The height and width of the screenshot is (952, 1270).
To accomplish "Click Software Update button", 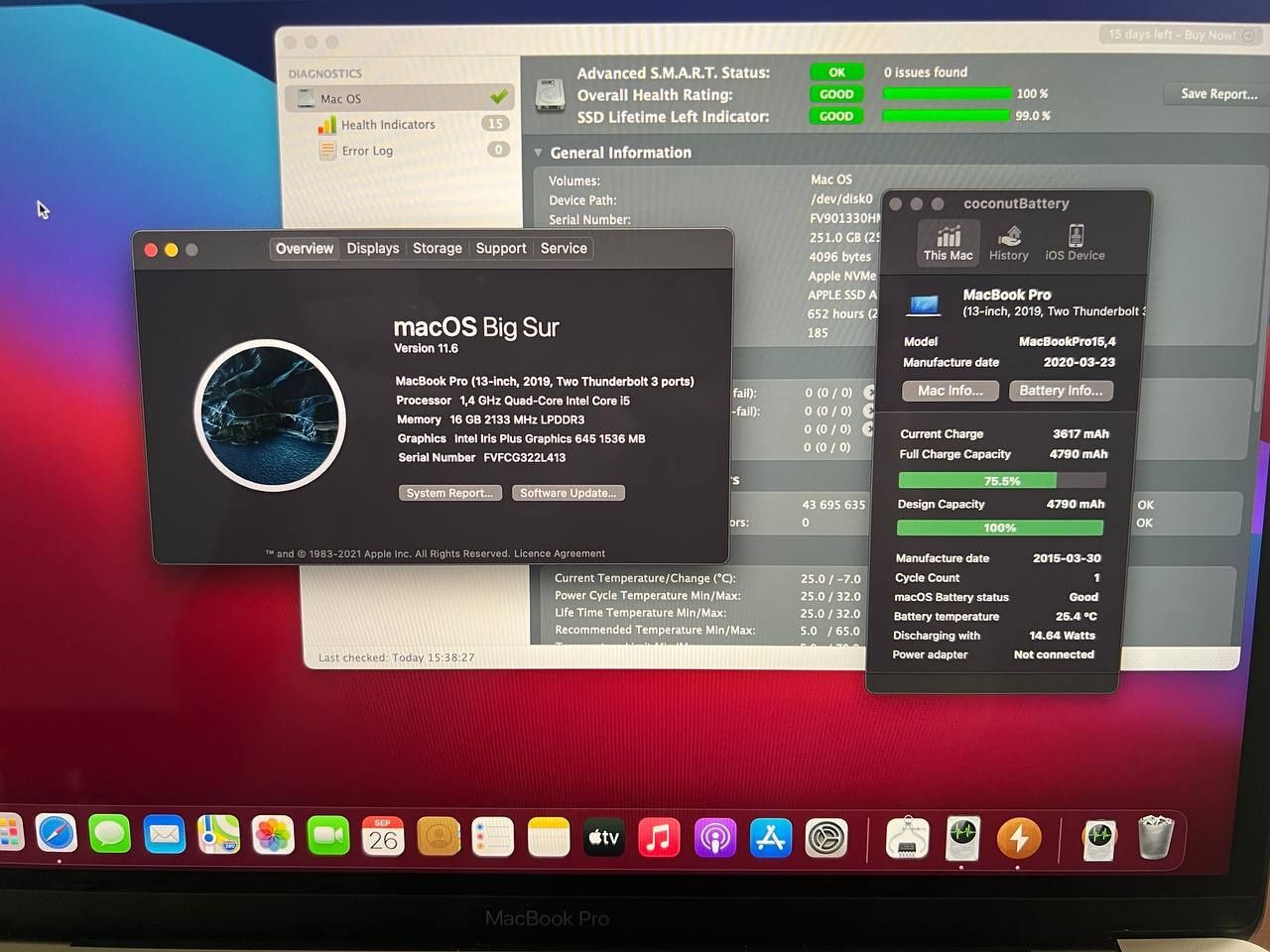I will click(569, 493).
